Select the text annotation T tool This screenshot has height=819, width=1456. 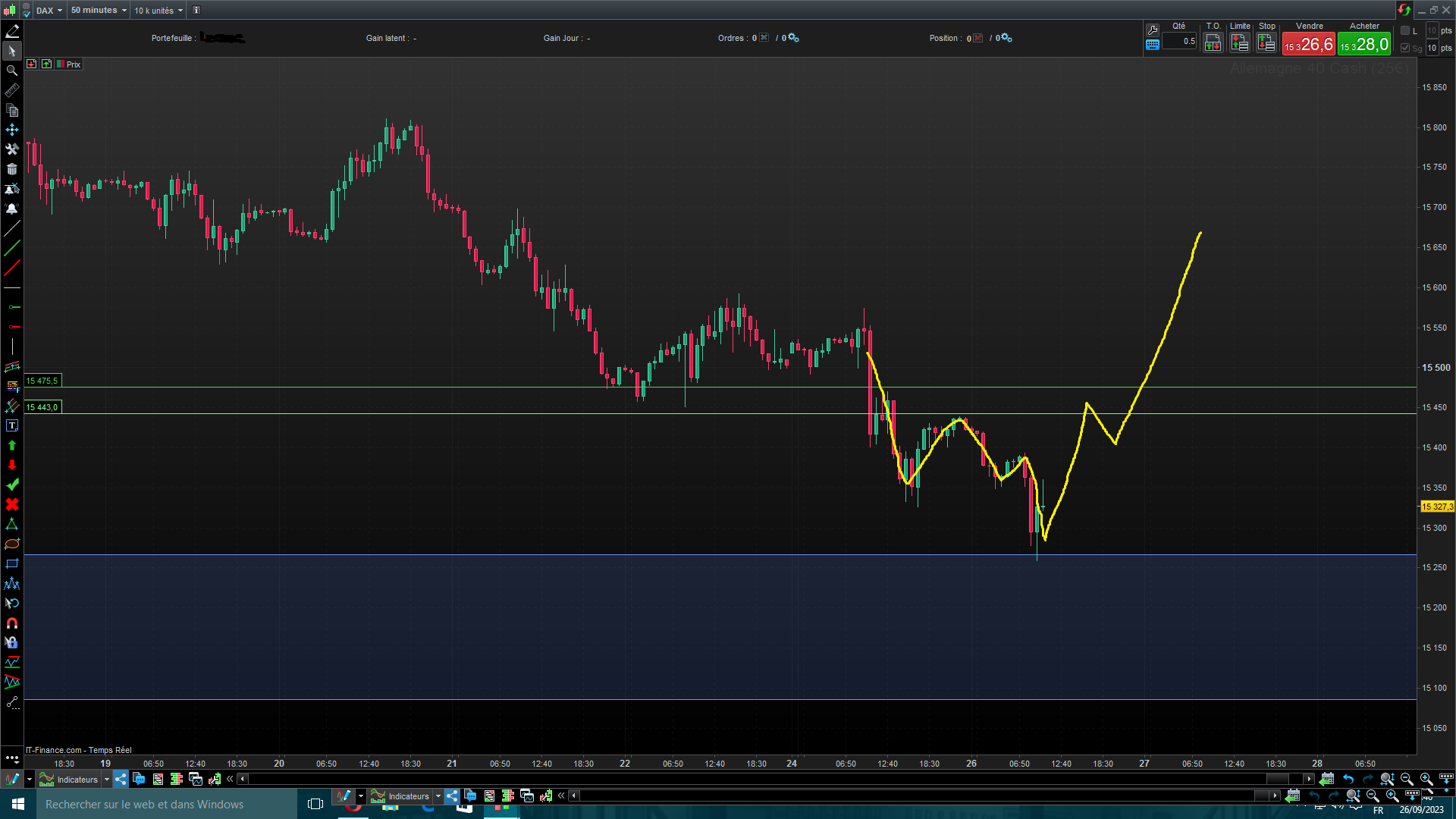pyautogui.click(x=12, y=425)
